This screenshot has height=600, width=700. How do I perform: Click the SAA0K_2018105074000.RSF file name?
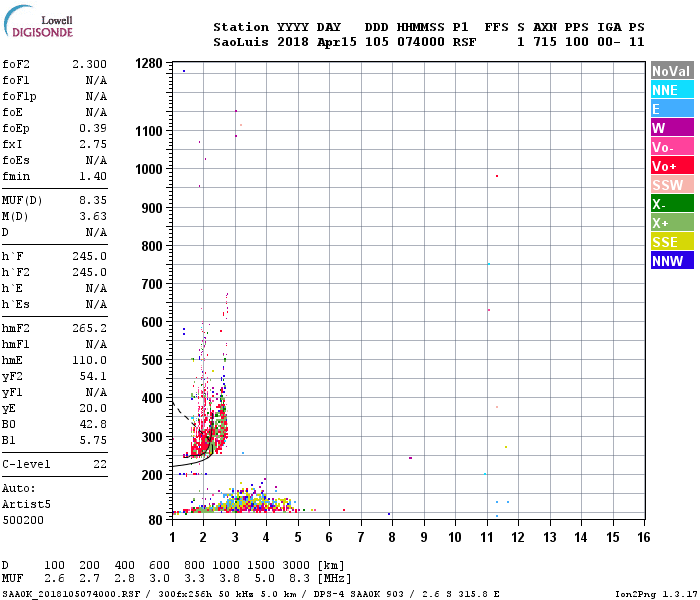(71, 594)
